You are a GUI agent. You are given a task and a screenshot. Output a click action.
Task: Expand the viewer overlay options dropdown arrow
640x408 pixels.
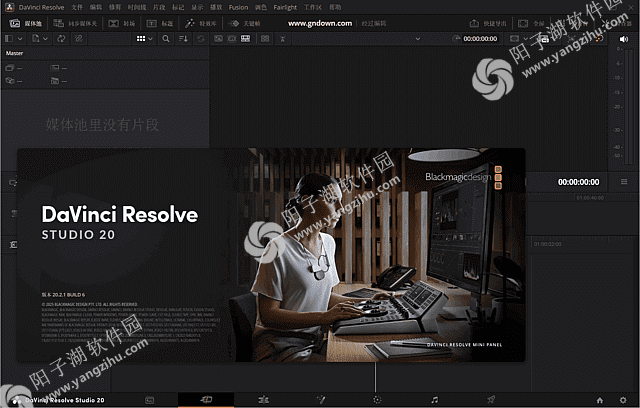tap(526, 39)
